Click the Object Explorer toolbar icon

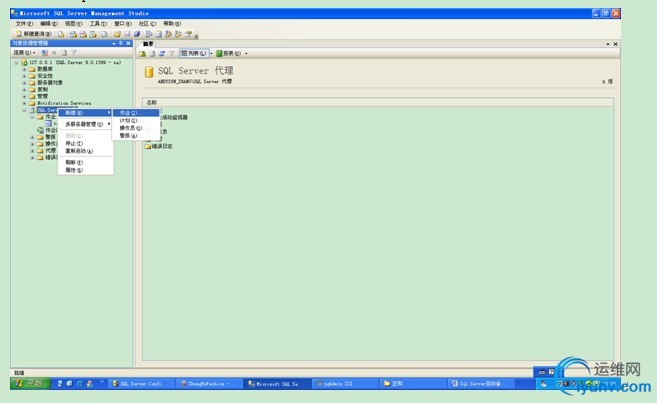tap(168, 34)
